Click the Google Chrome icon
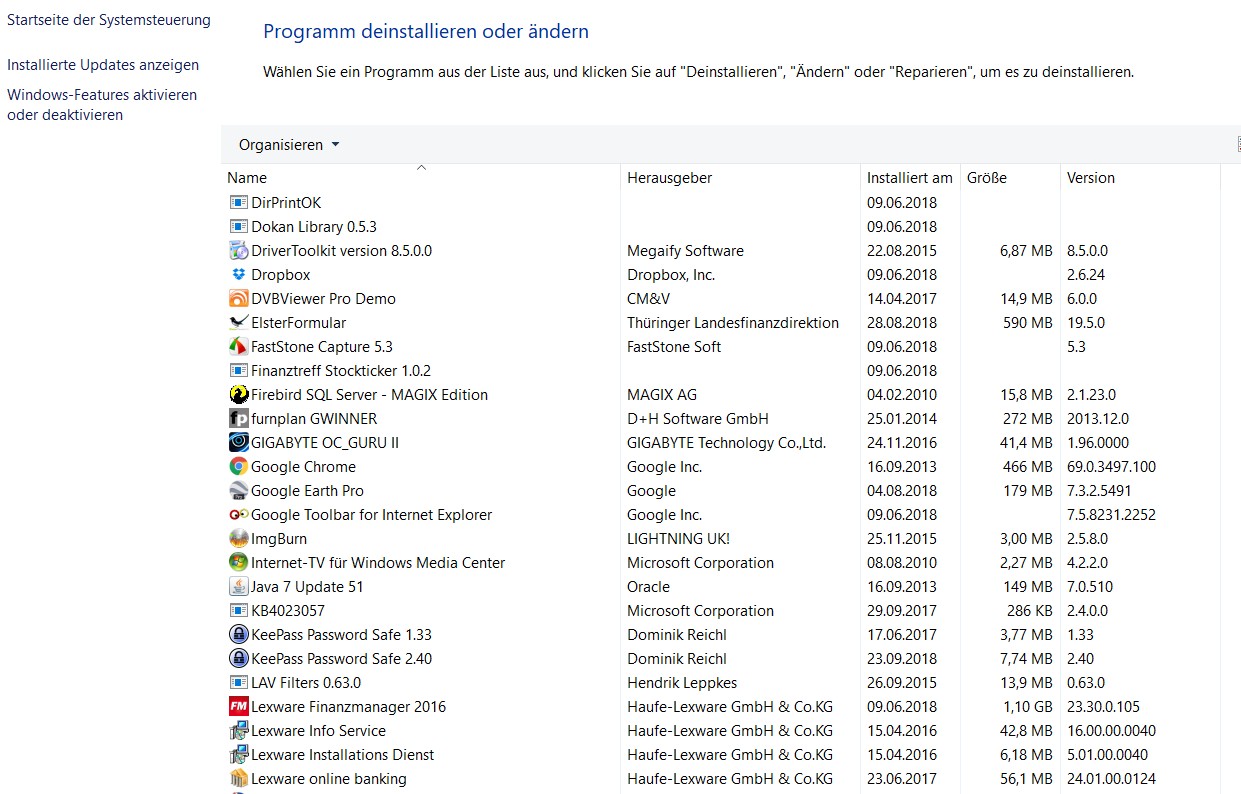Screen dimensions: 1241x794 (238, 467)
